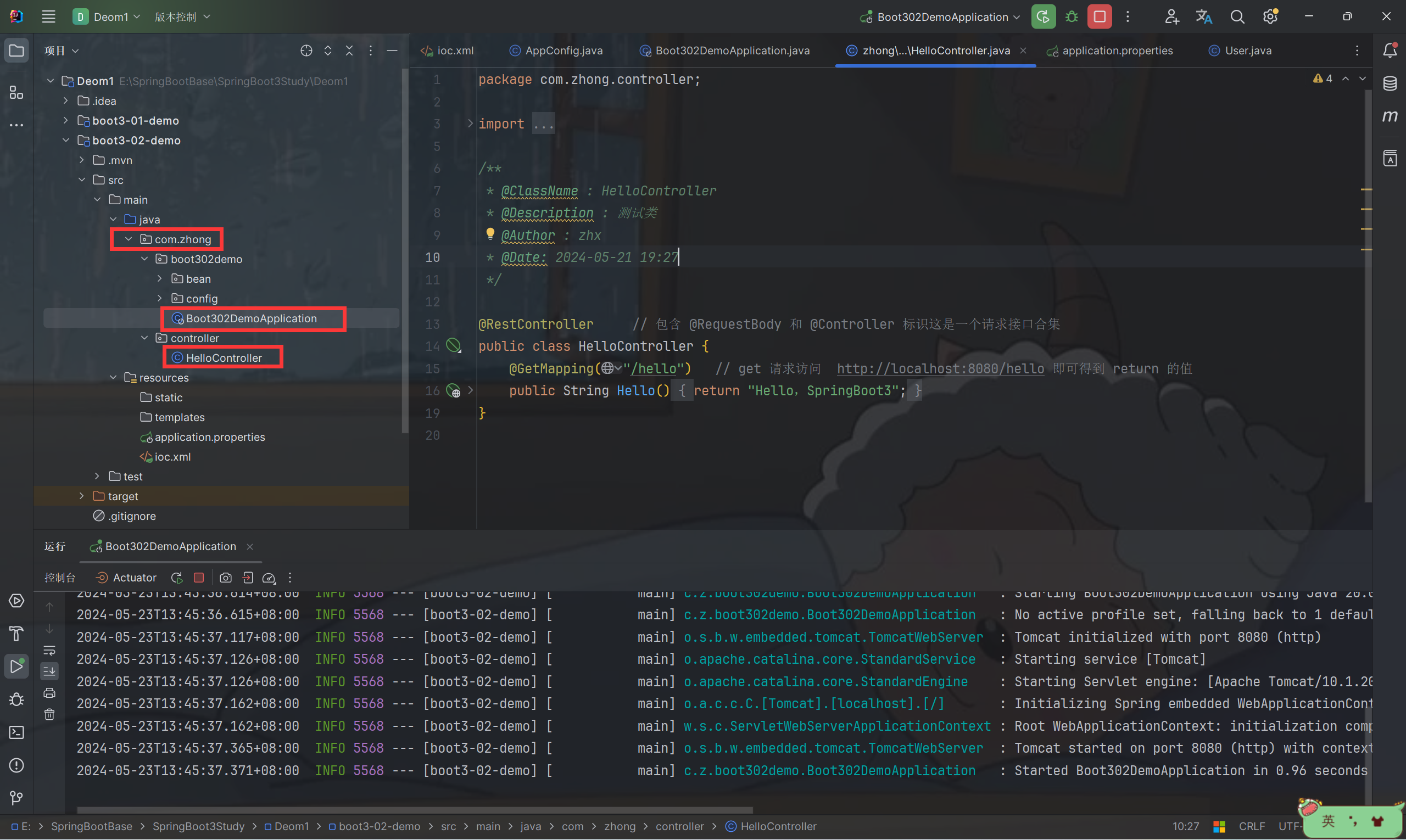Expand the boot3-01-demo folder
The width and height of the screenshot is (1406, 840).
[x=66, y=121]
